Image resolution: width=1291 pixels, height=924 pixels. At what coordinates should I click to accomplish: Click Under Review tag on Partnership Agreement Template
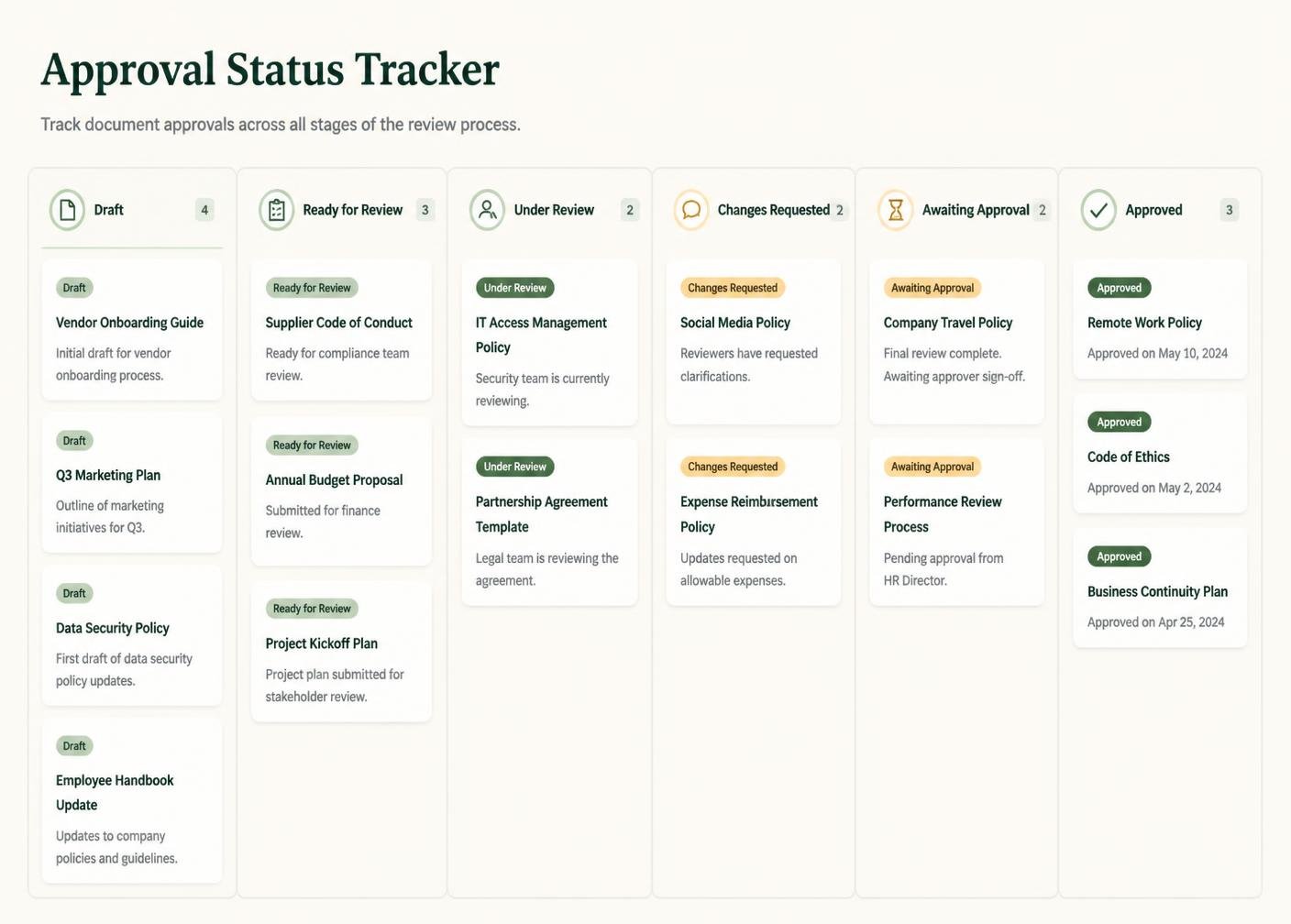(514, 467)
